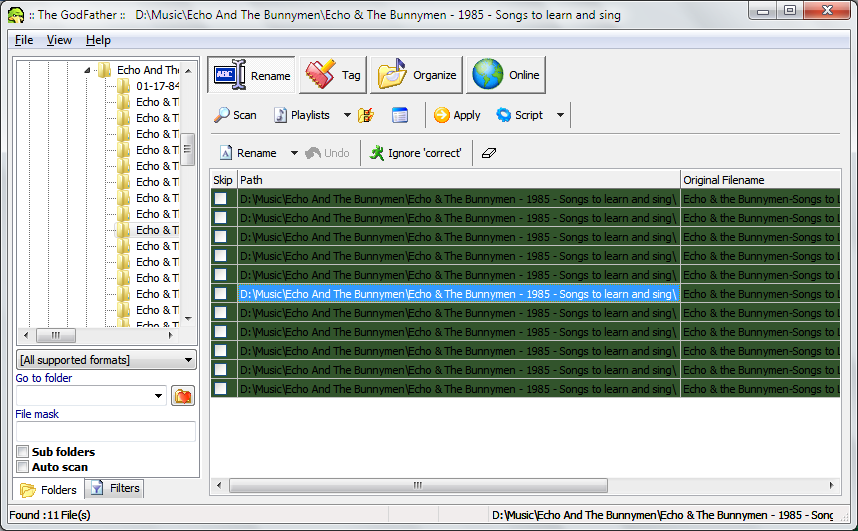This screenshot has width=858, height=531.
Task: Open the Playlists dropdown arrow
Action: [347, 115]
